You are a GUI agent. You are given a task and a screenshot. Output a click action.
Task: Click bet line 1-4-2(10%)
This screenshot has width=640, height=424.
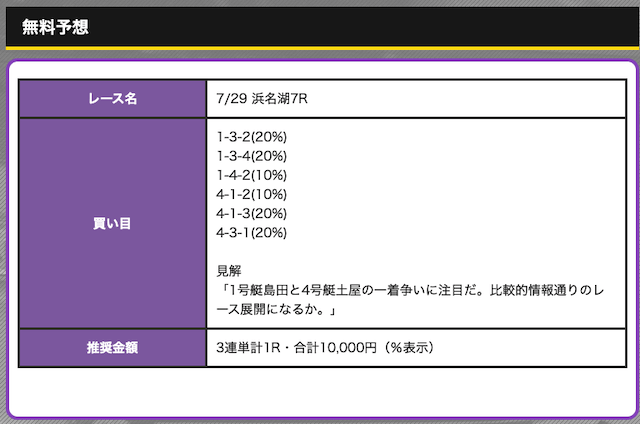click(251, 175)
